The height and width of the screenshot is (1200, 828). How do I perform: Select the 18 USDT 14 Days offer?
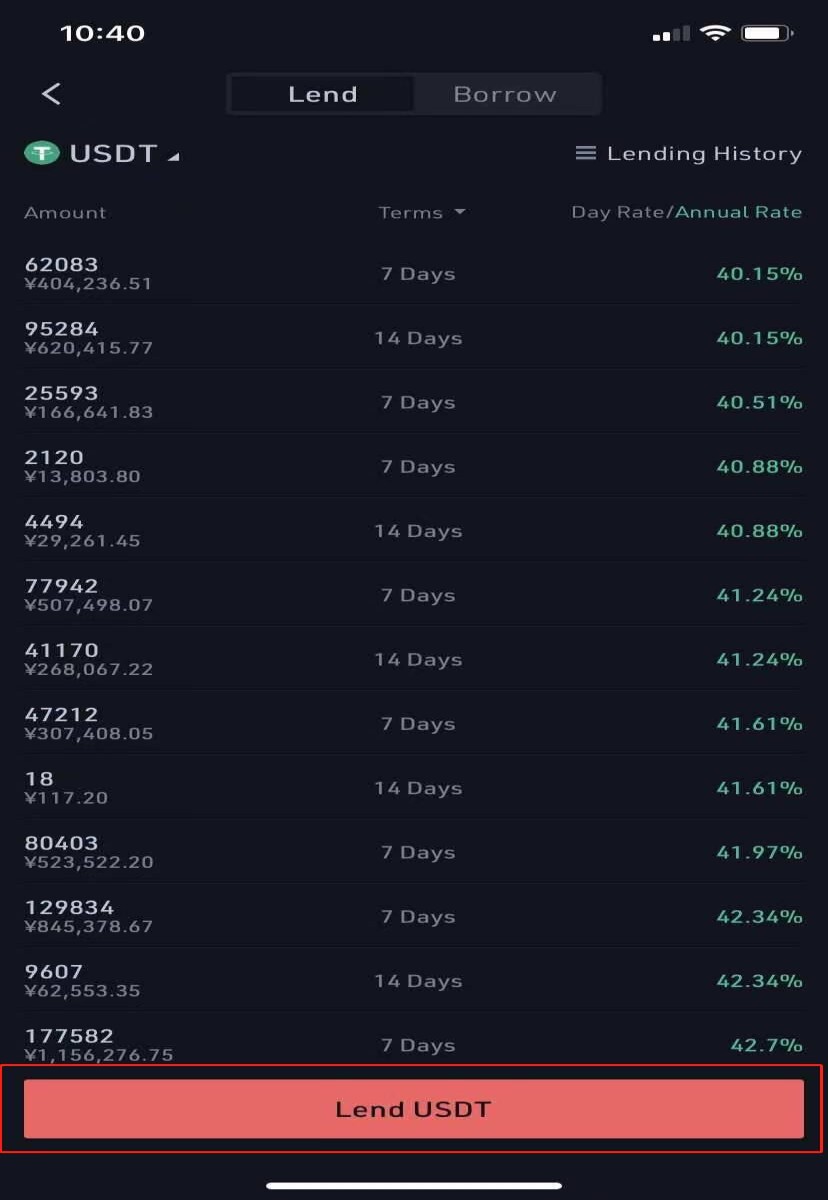click(x=414, y=788)
